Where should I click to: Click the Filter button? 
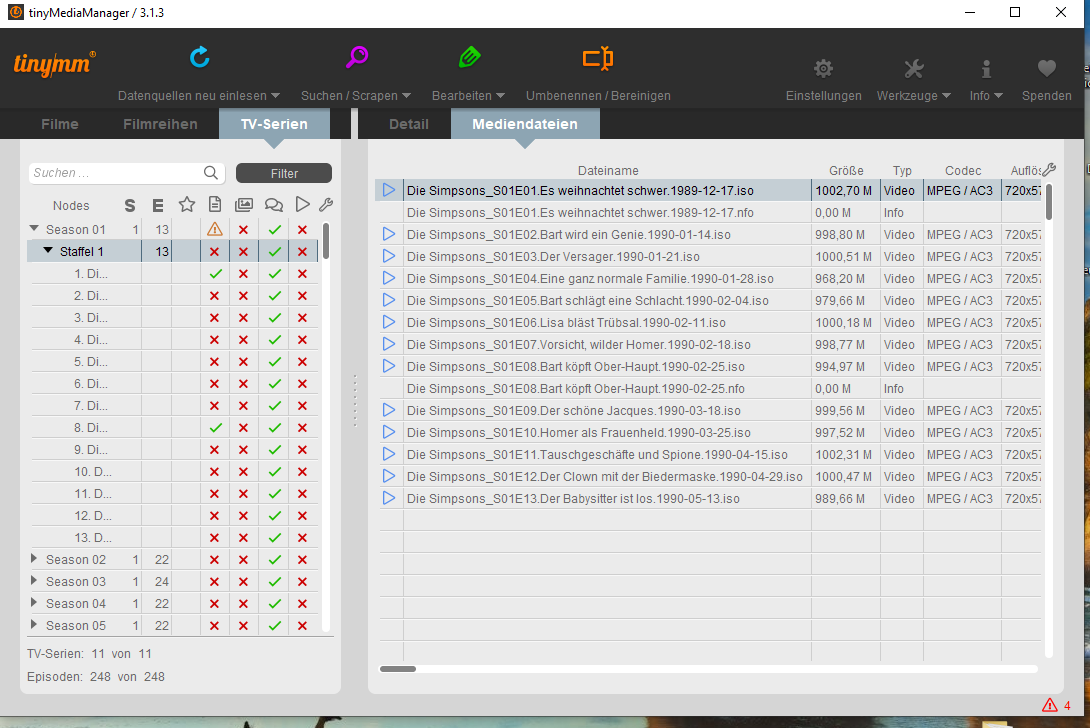click(x=284, y=173)
